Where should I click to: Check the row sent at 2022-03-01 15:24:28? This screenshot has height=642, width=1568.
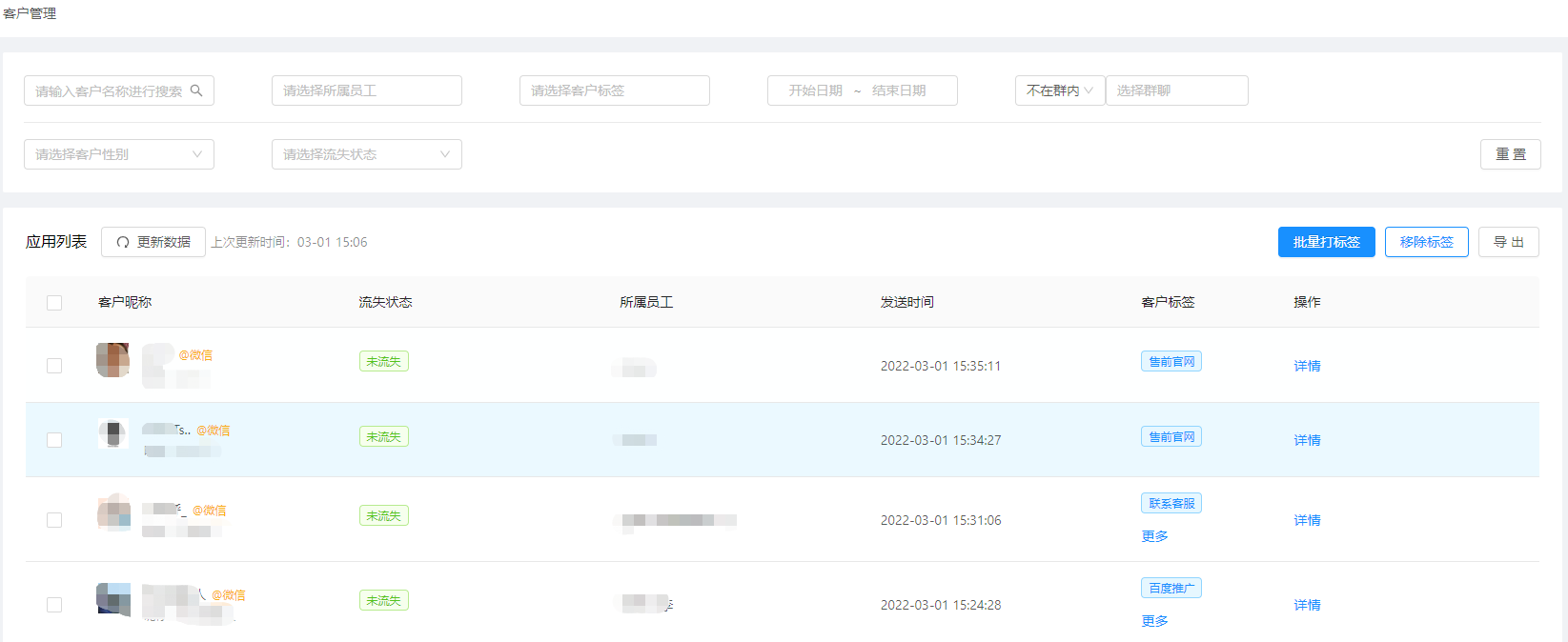[54, 605]
